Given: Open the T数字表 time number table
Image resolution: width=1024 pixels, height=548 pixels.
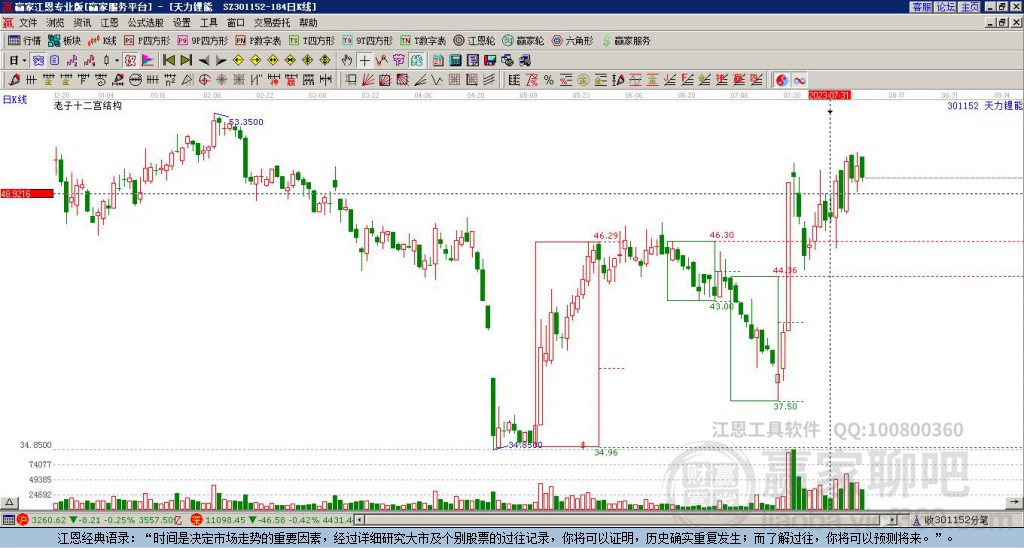Looking at the screenshot, I should (x=423, y=40).
